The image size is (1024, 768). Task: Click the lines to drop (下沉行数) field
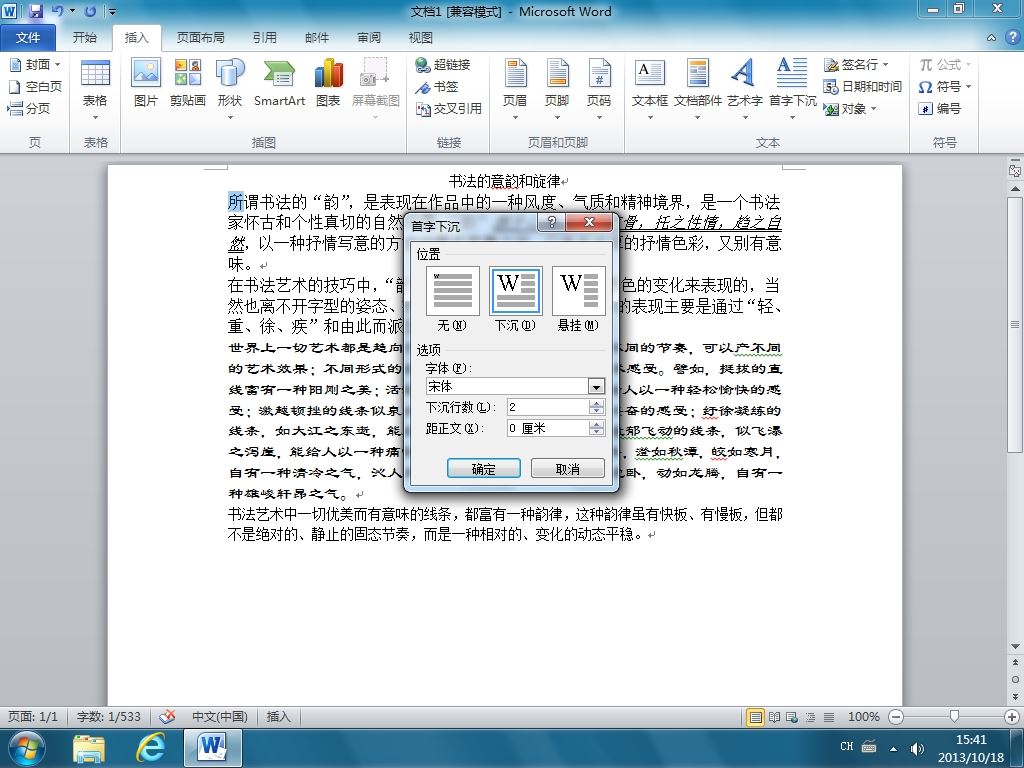click(x=548, y=407)
